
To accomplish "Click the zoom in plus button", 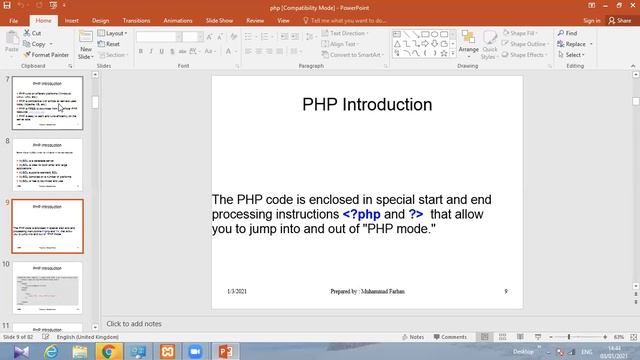I will click(x=605, y=337).
